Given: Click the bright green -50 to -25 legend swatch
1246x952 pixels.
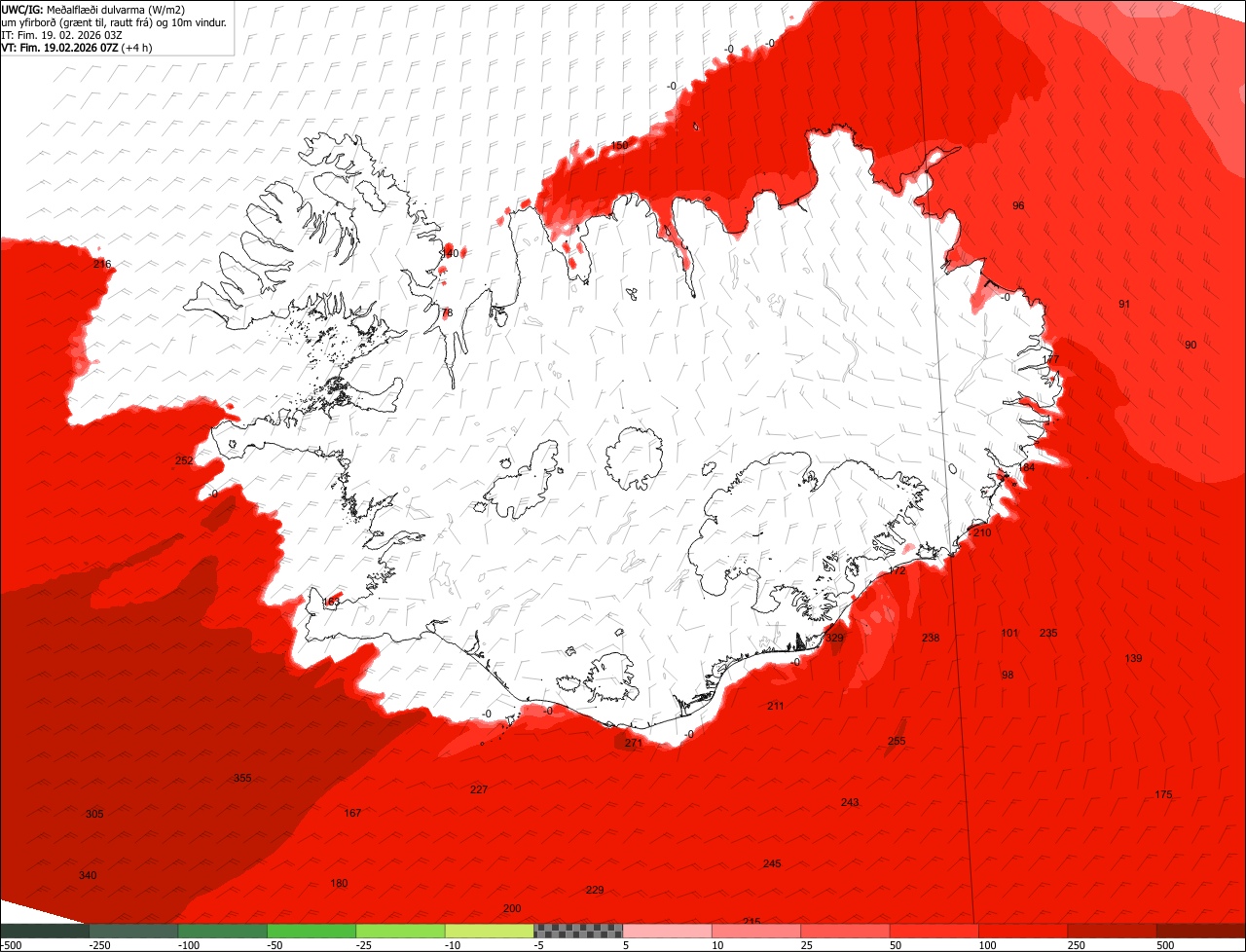Looking at the screenshot, I should point(311,930).
